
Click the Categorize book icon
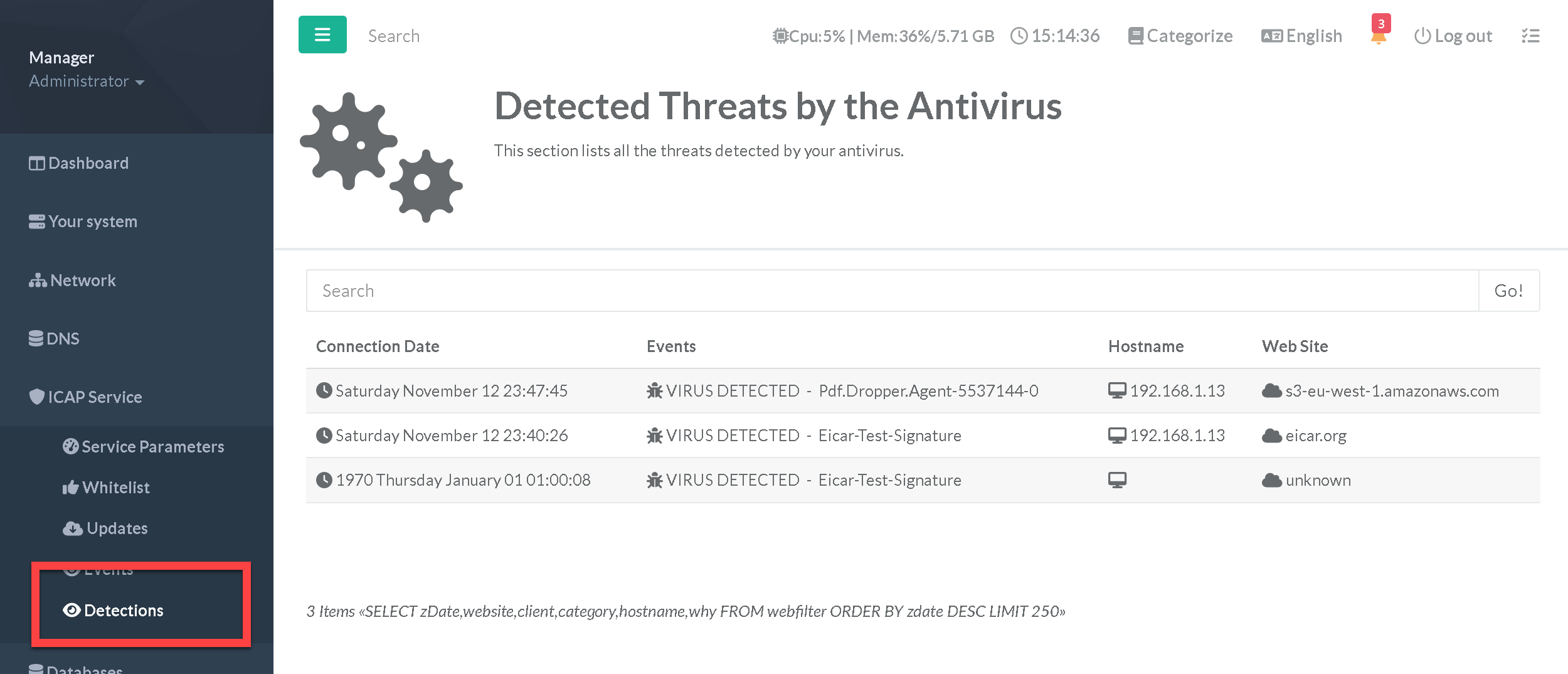point(1135,36)
